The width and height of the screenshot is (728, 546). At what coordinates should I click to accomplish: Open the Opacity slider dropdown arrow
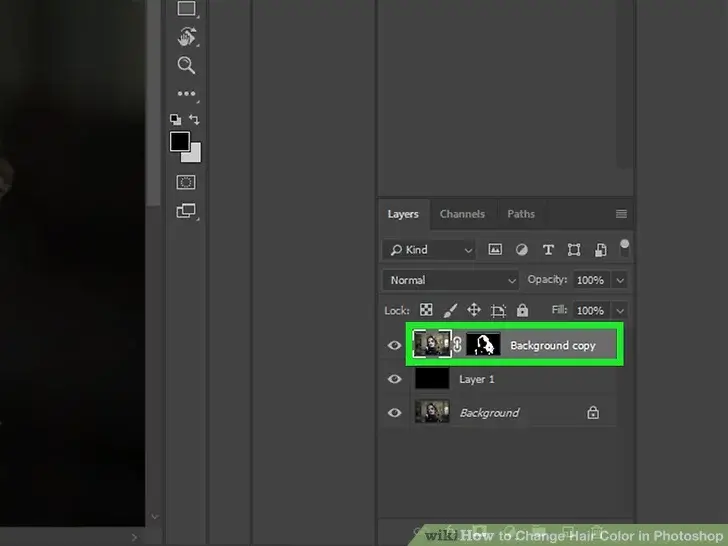coord(621,281)
